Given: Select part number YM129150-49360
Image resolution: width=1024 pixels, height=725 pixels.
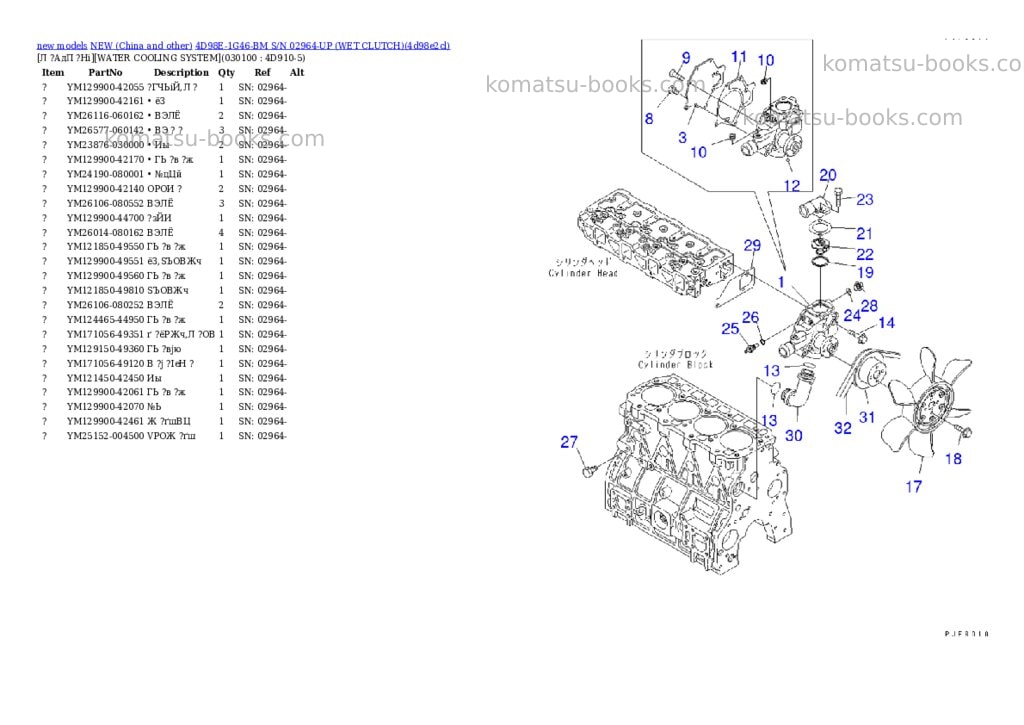Looking at the screenshot, I should [x=105, y=349].
